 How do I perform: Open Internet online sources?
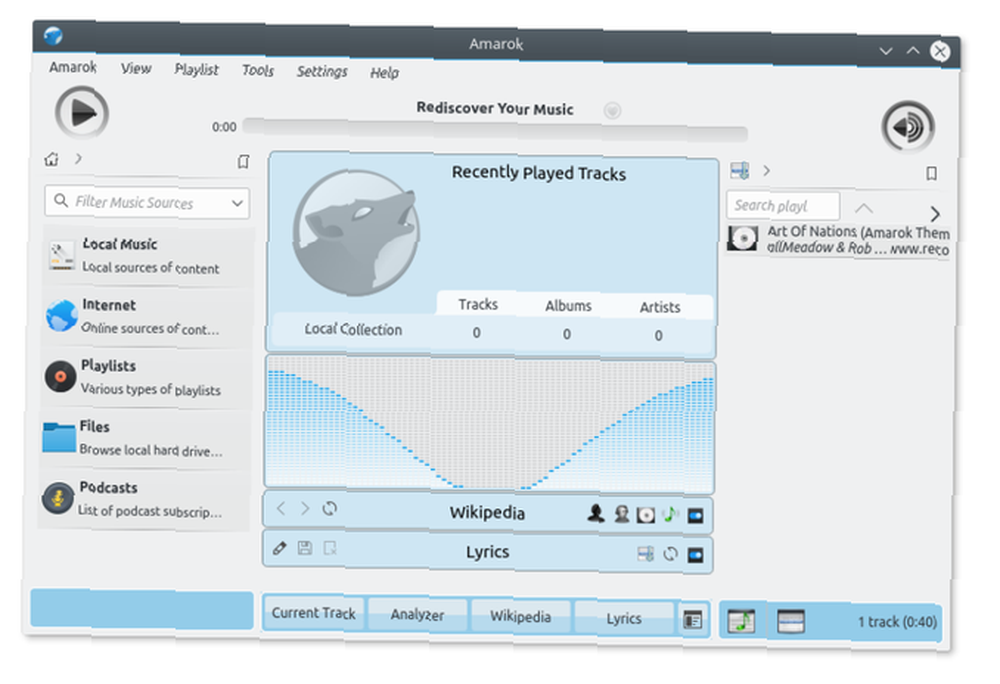[x=147, y=316]
